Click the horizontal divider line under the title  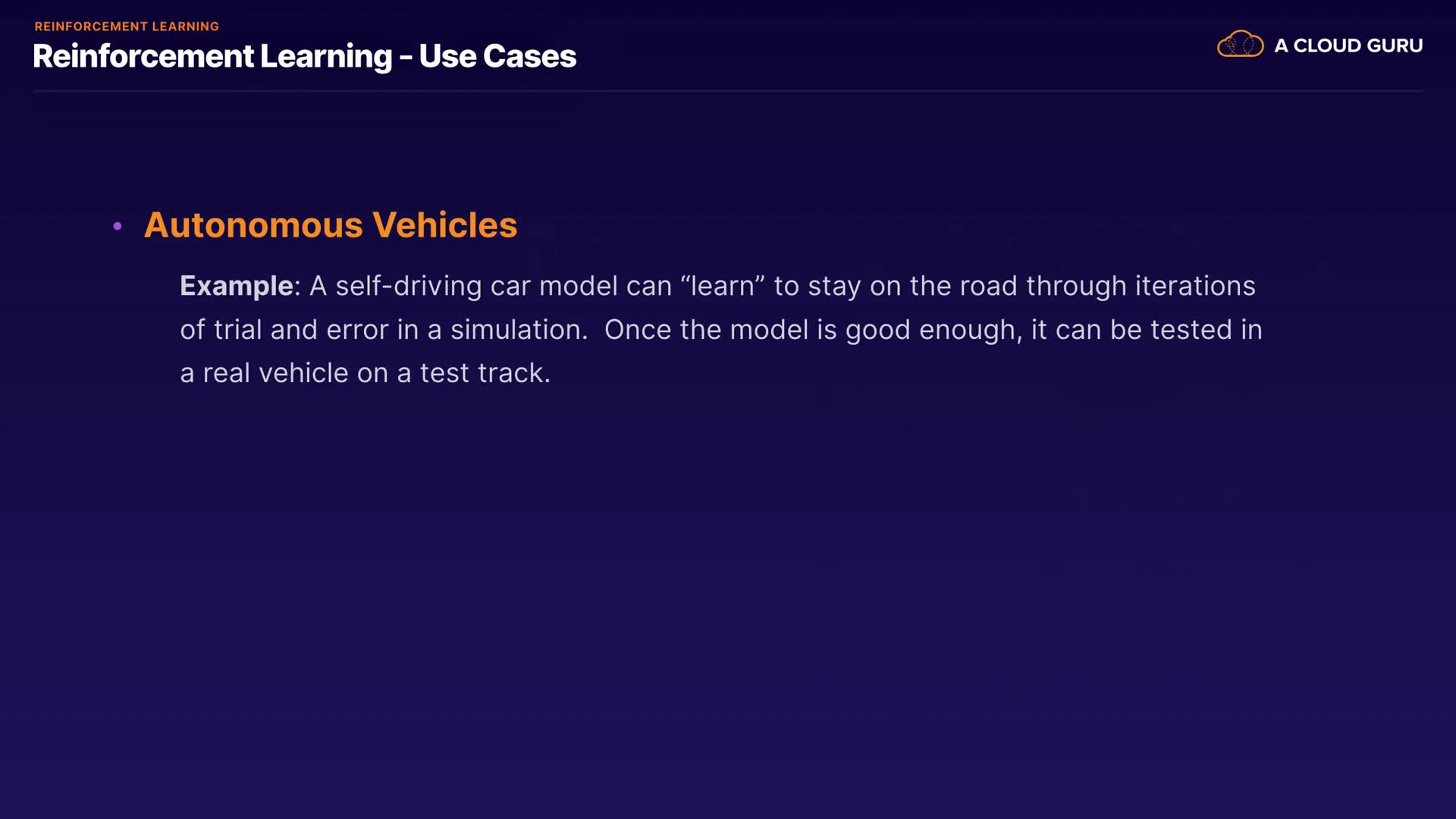(x=728, y=91)
